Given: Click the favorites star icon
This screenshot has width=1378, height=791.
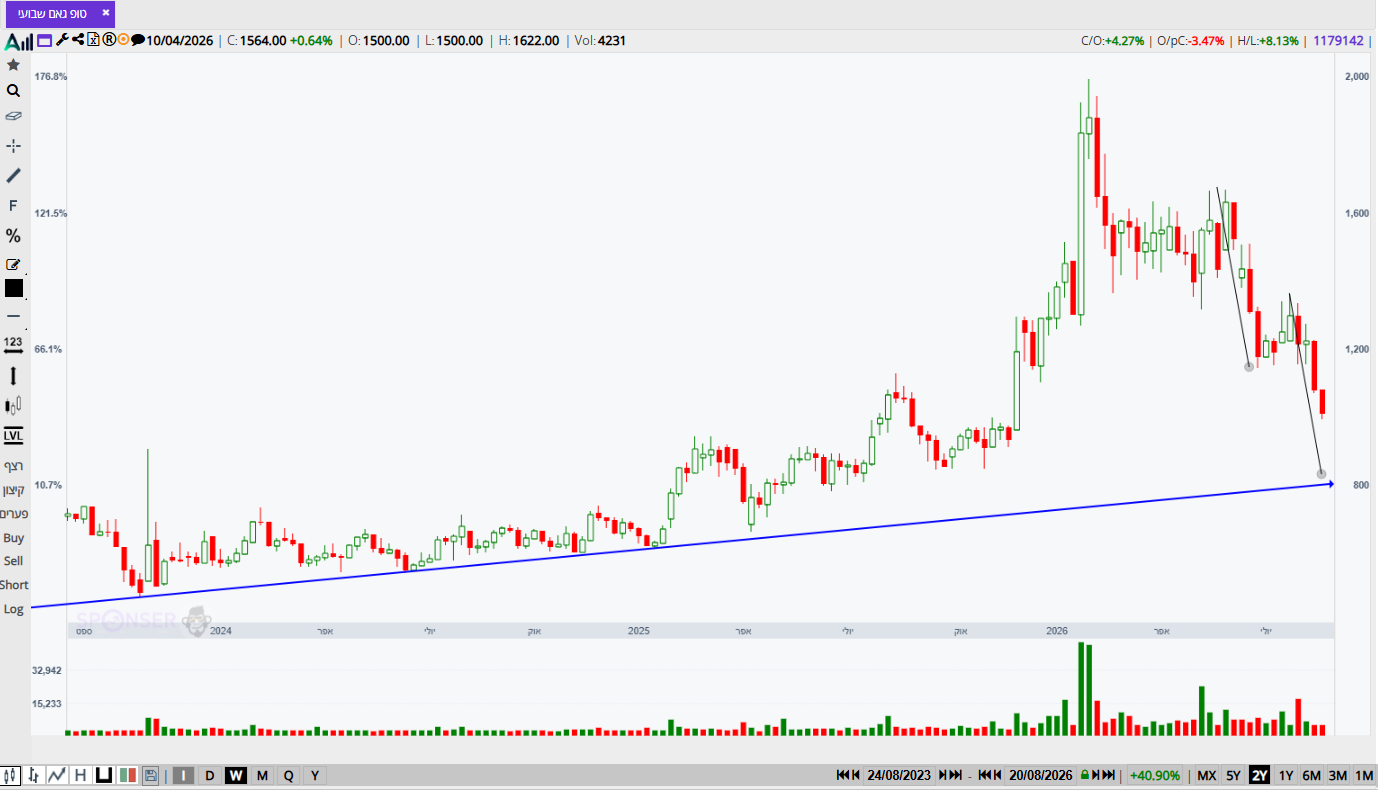Looking at the screenshot, I should click(13, 65).
